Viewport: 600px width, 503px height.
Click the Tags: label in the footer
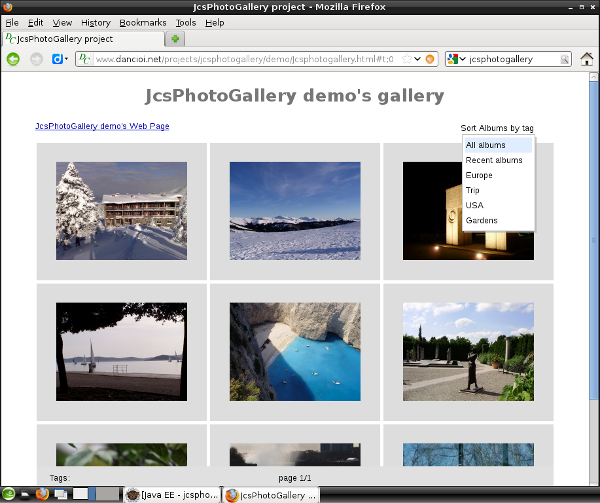60,478
